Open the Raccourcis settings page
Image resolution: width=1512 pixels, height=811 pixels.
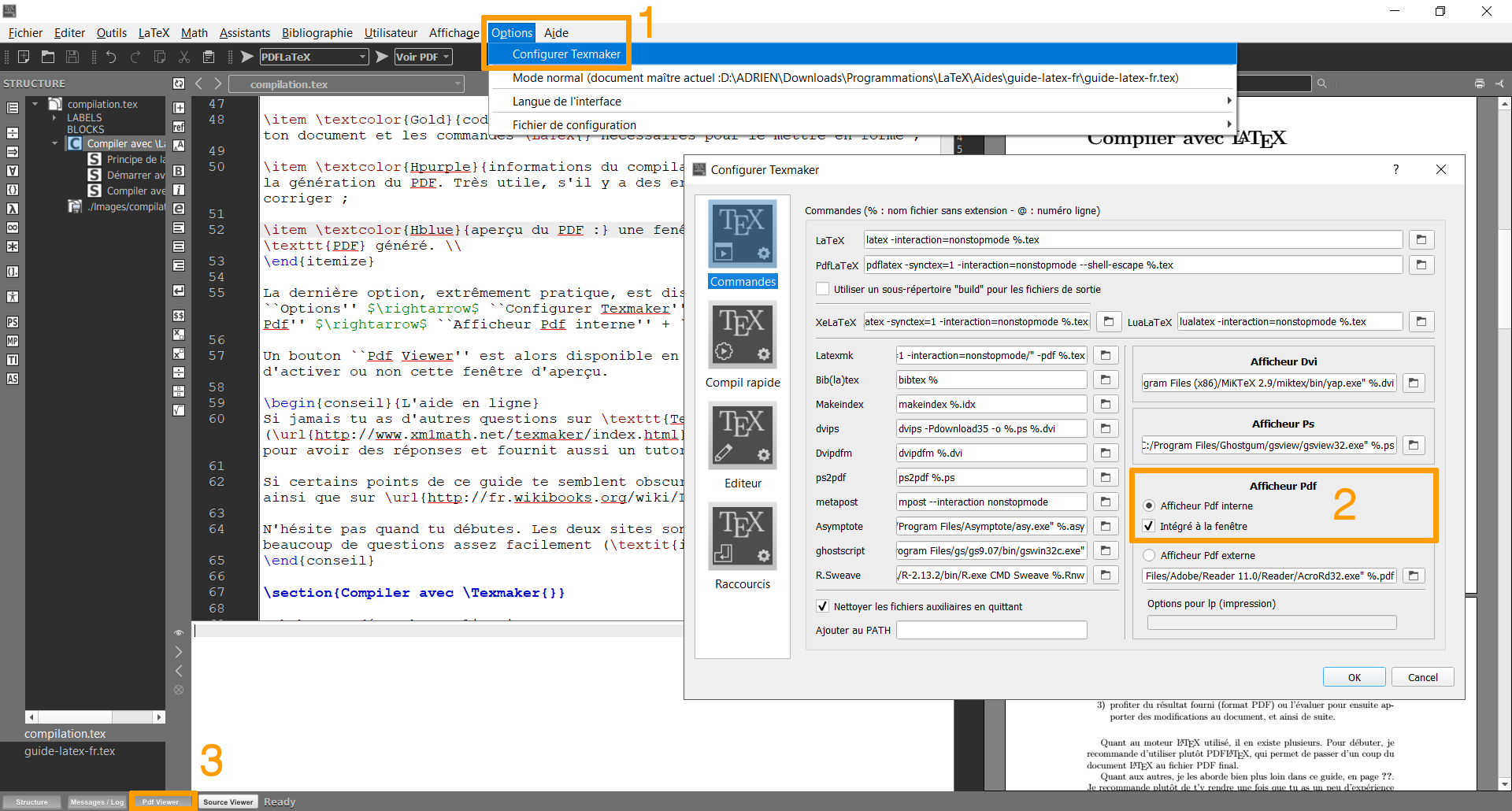[742, 536]
